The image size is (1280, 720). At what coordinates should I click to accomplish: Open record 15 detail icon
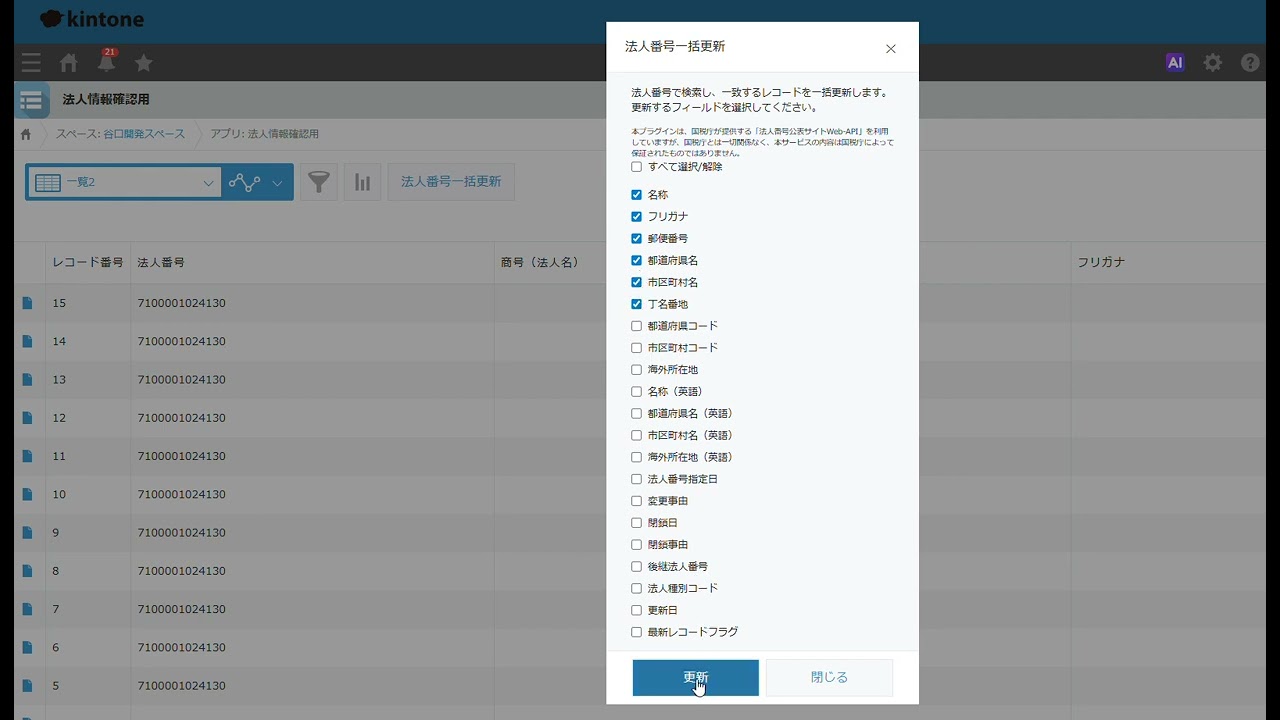pyautogui.click(x=28, y=303)
